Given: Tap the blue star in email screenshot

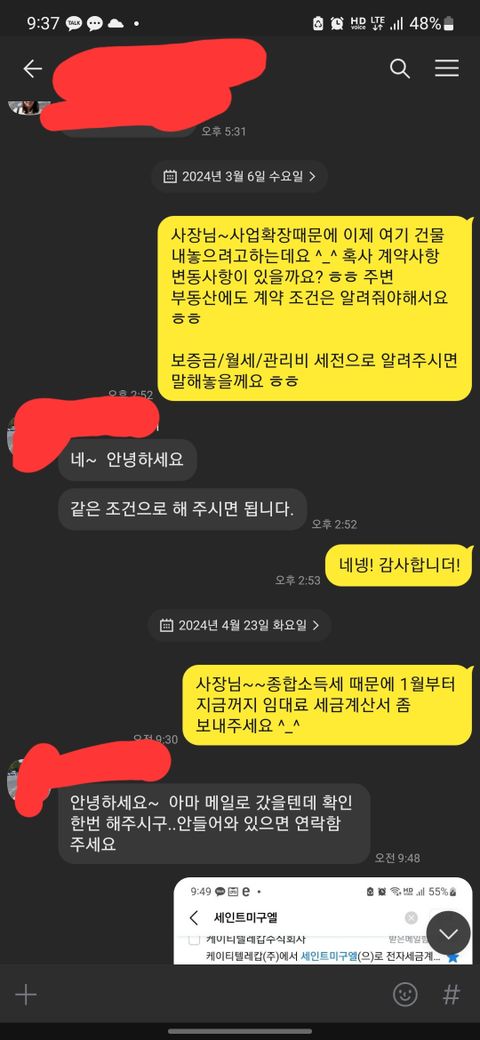Looking at the screenshot, I should (x=453, y=957).
